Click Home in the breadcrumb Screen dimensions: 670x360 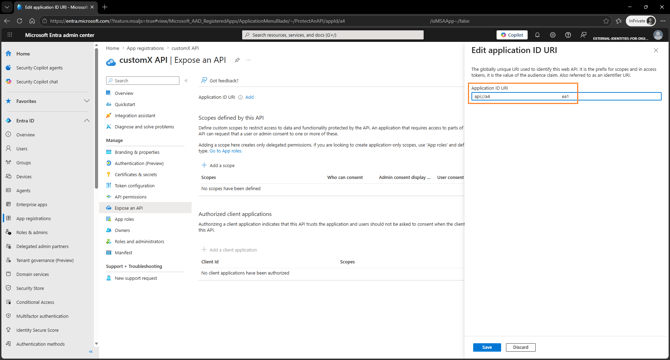pos(112,48)
